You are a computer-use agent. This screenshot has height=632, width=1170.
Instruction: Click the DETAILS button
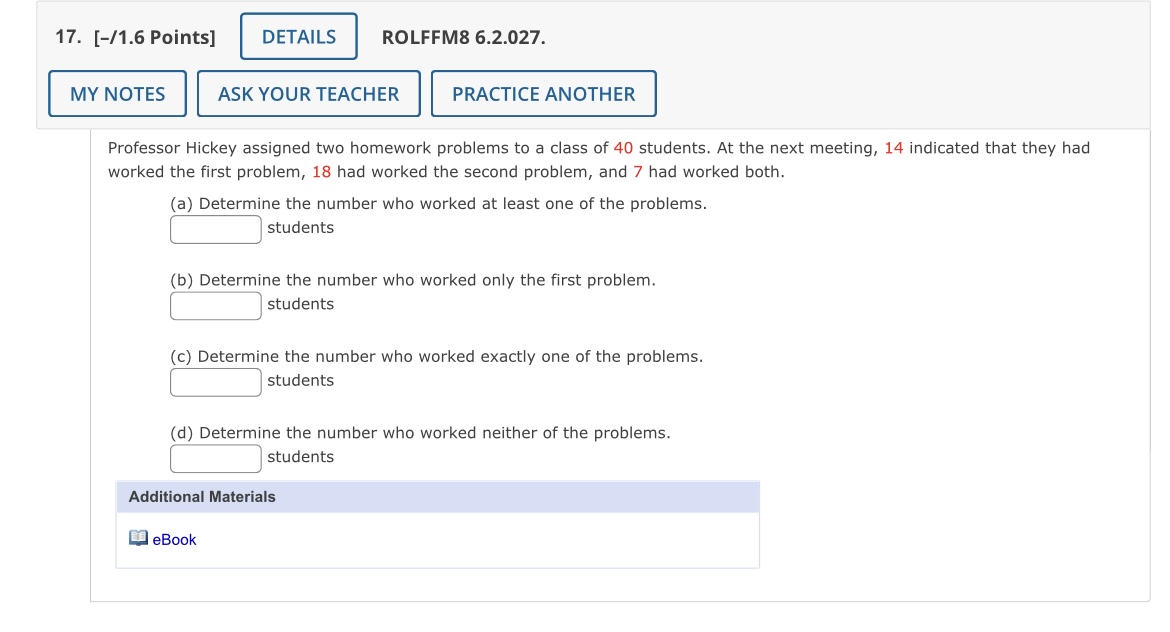coord(298,36)
